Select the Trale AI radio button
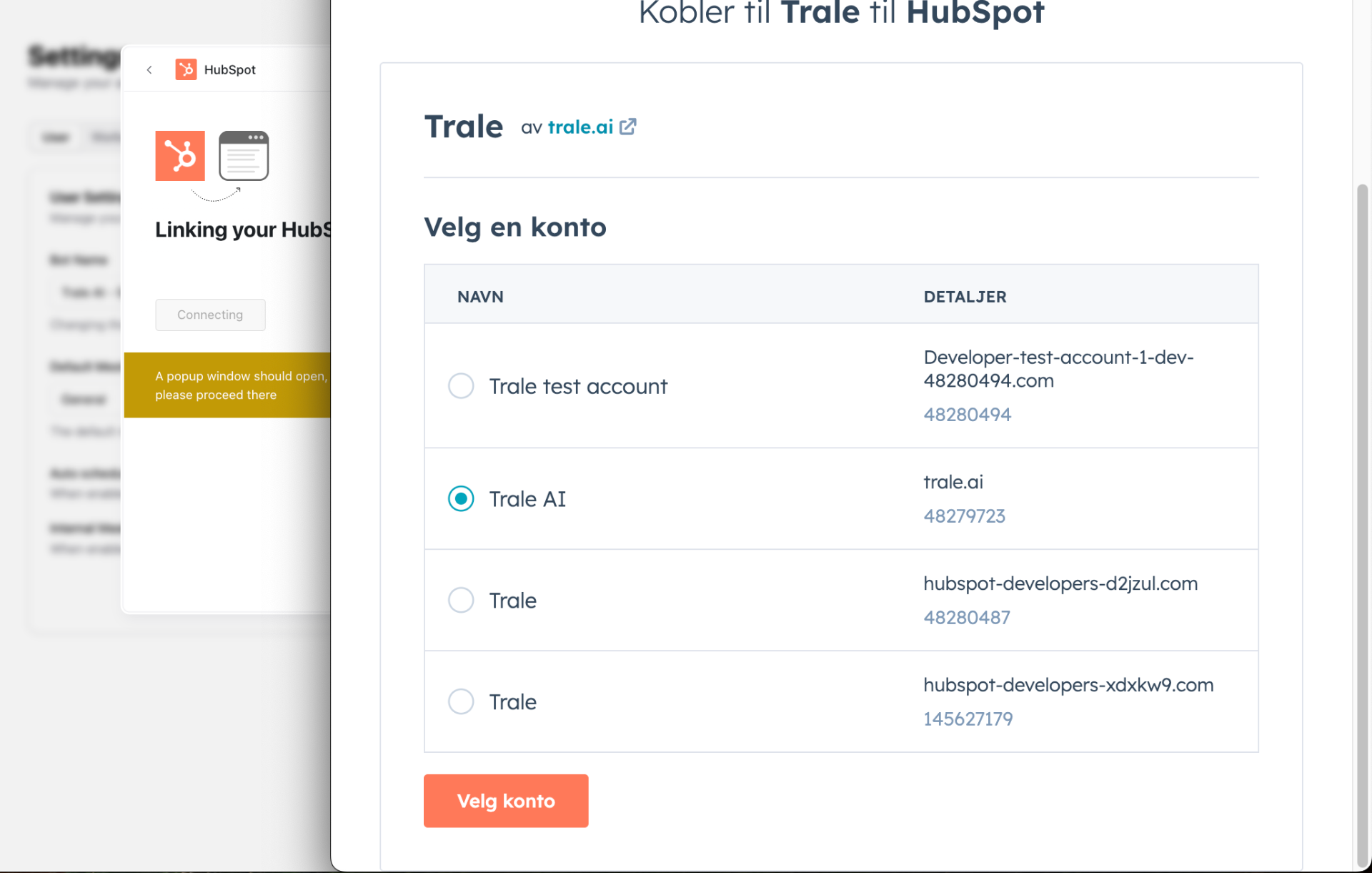 pos(461,498)
